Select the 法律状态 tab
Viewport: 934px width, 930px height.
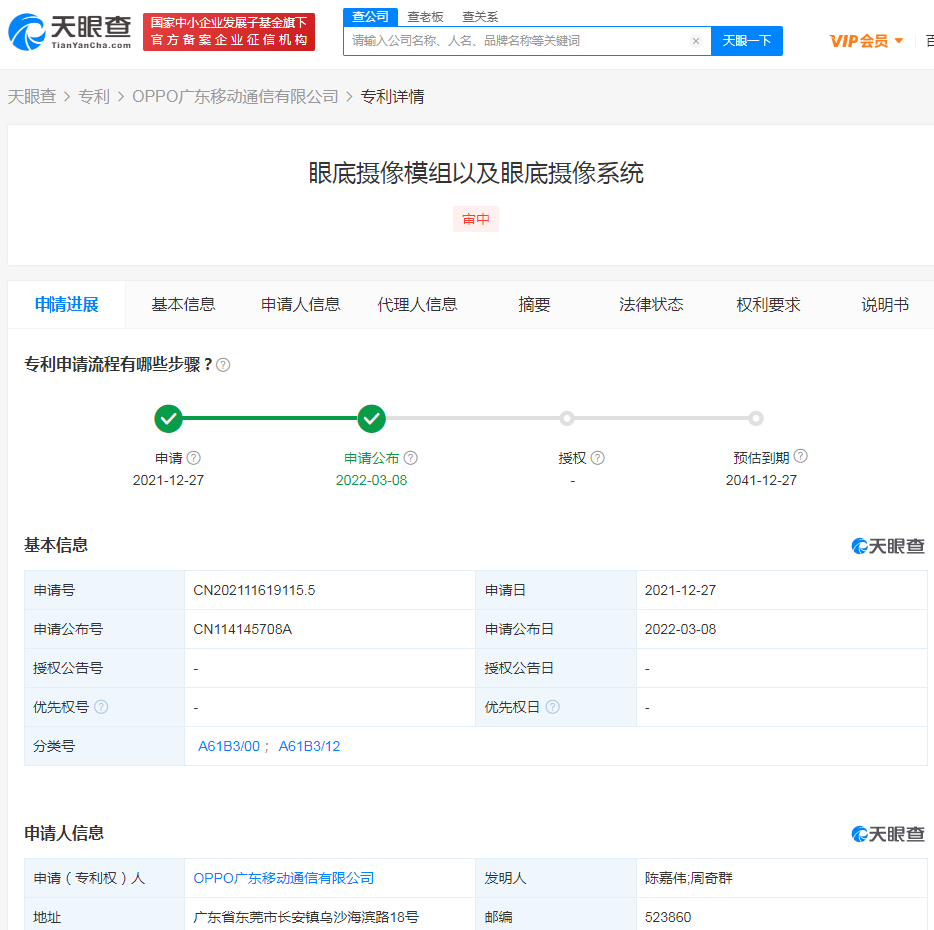pyautogui.click(x=651, y=304)
